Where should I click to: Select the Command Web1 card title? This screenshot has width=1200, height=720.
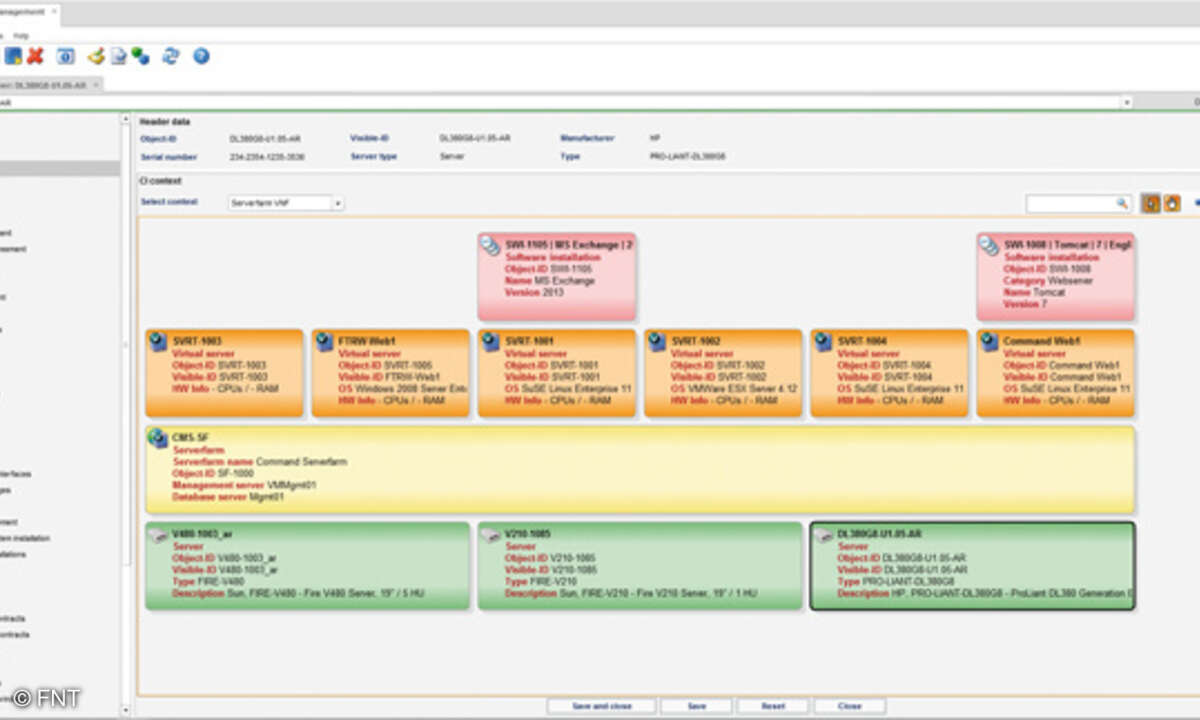click(1042, 341)
